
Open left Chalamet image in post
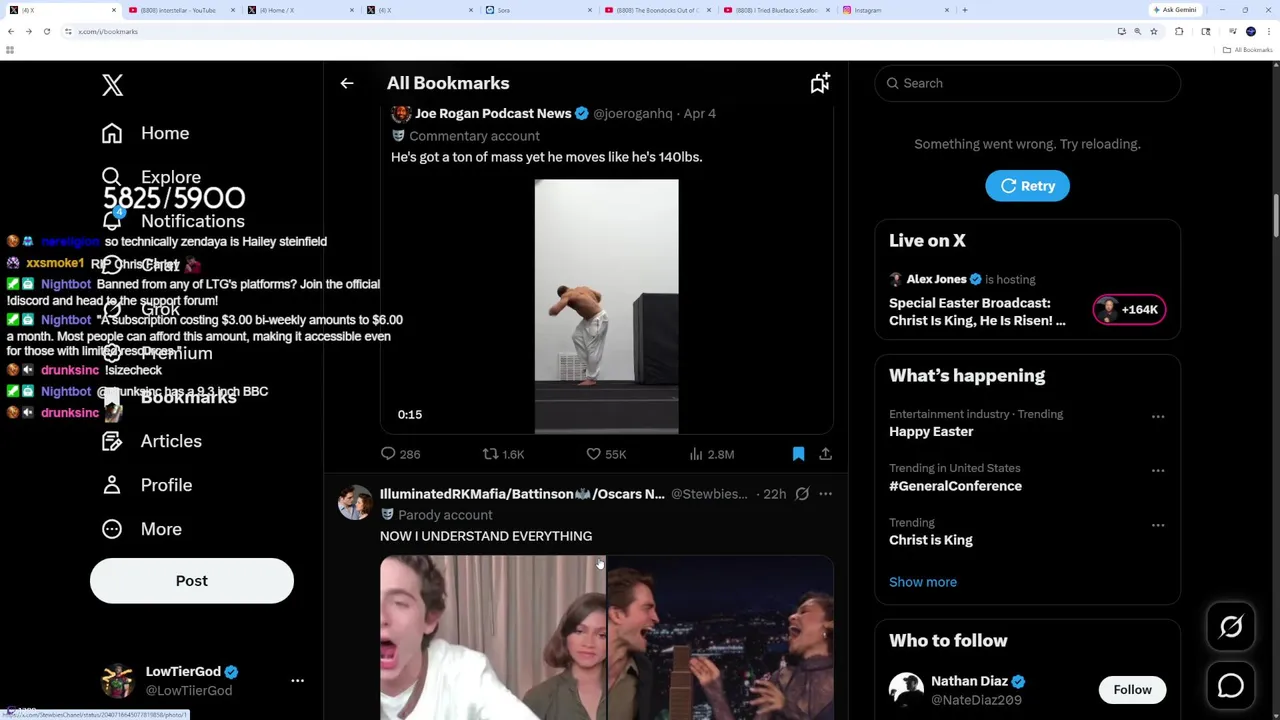[492, 638]
